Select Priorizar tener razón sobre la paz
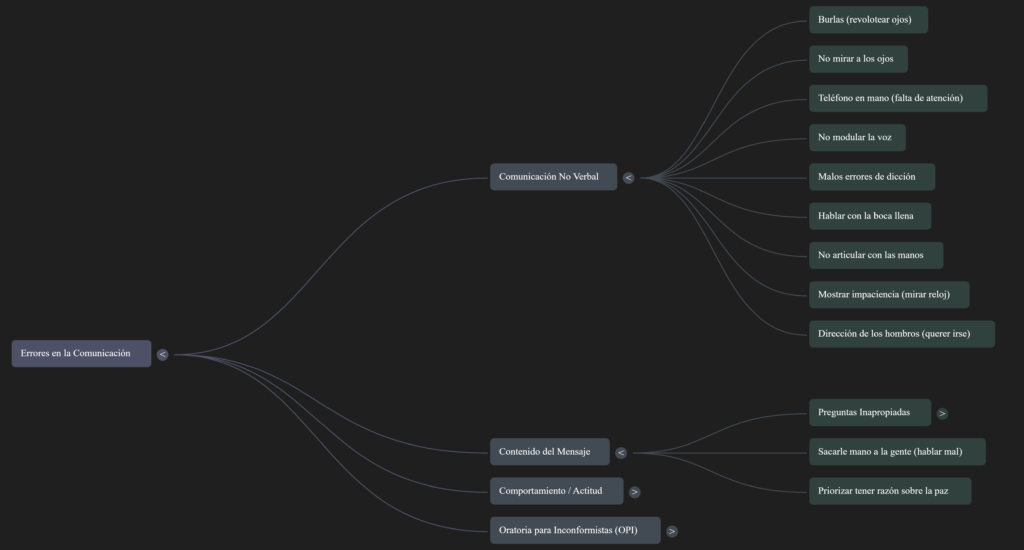Screen dimensions: 1024x550 (889, 491)
